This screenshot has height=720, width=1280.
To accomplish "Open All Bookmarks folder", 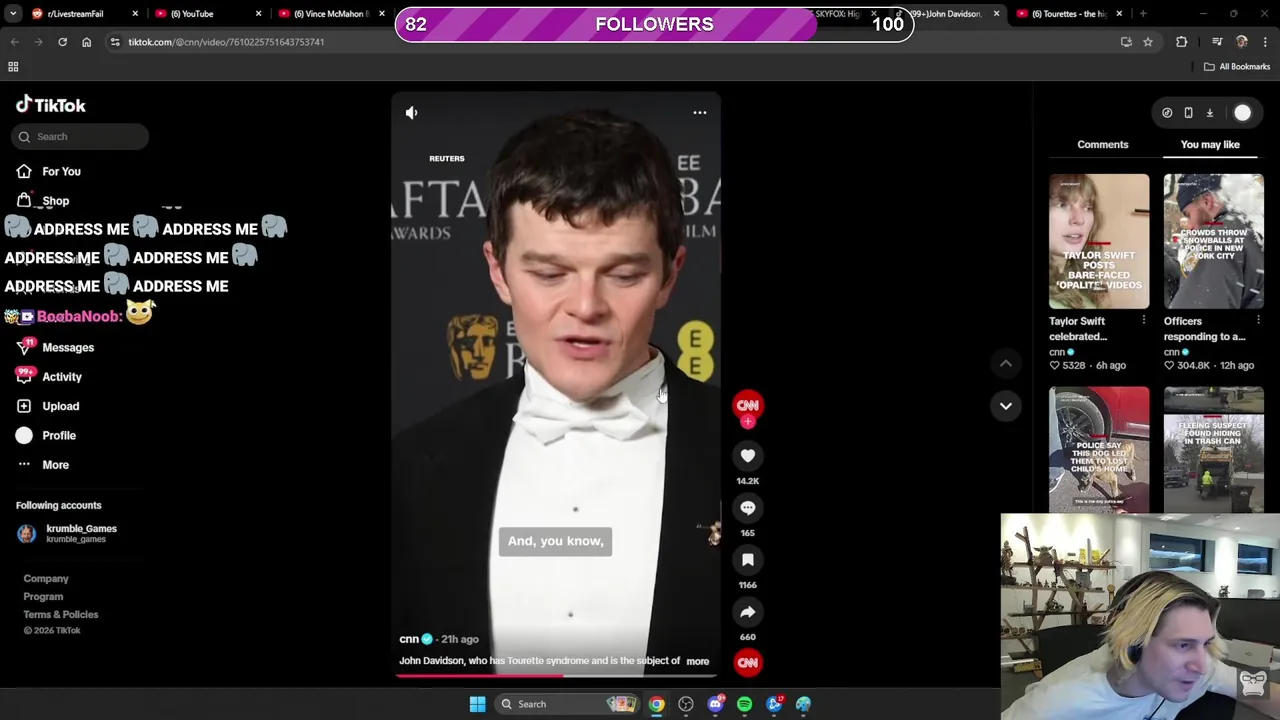I will pos(1237,67).
